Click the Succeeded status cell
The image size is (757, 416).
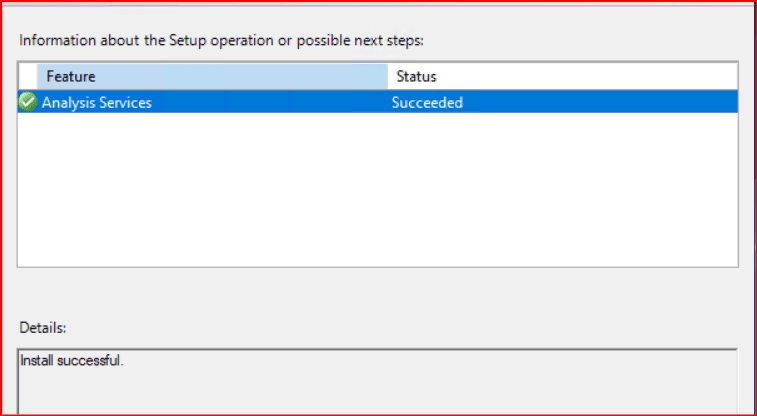427,102
